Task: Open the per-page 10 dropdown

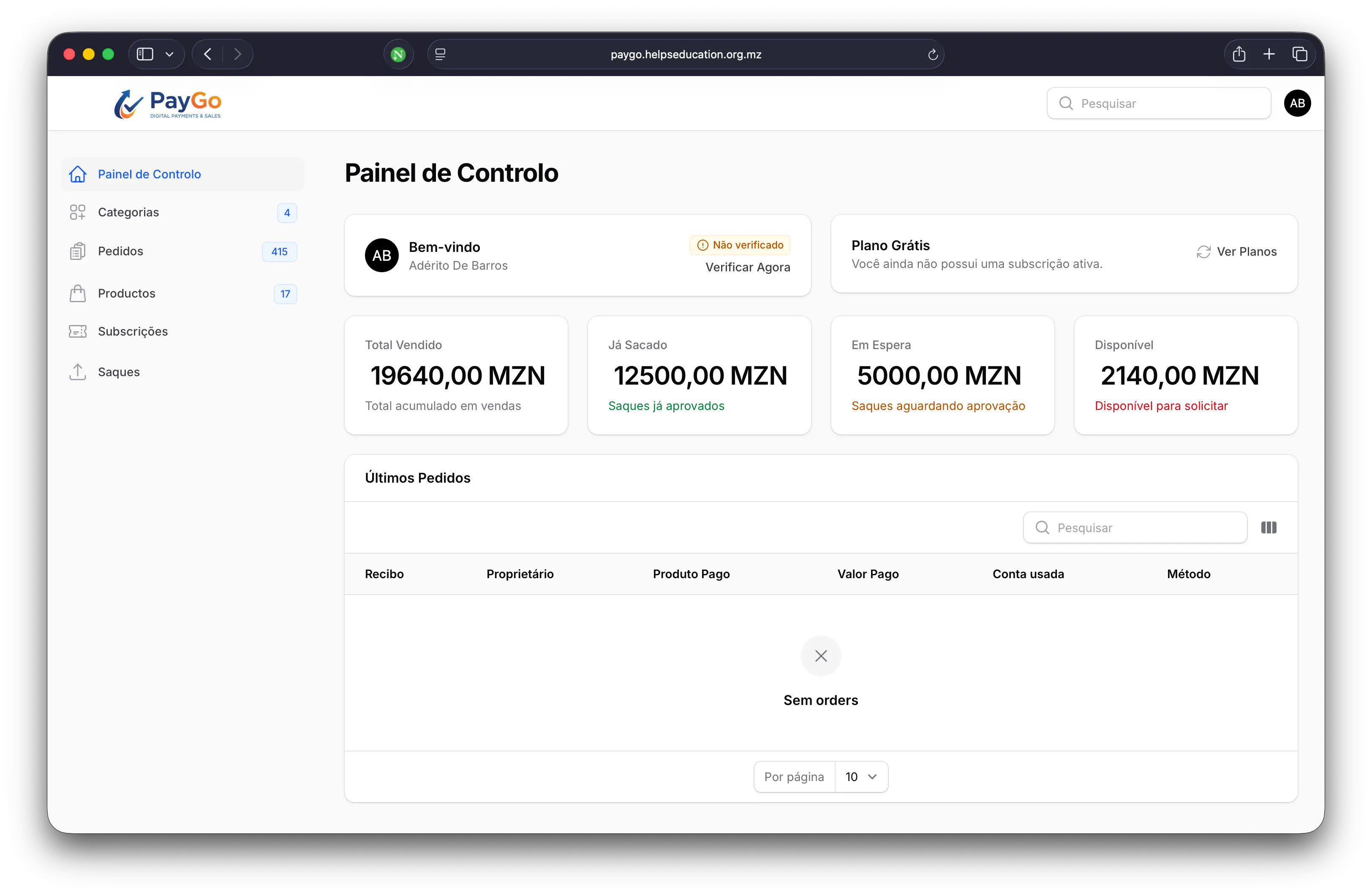Action: tap(861, 776)
